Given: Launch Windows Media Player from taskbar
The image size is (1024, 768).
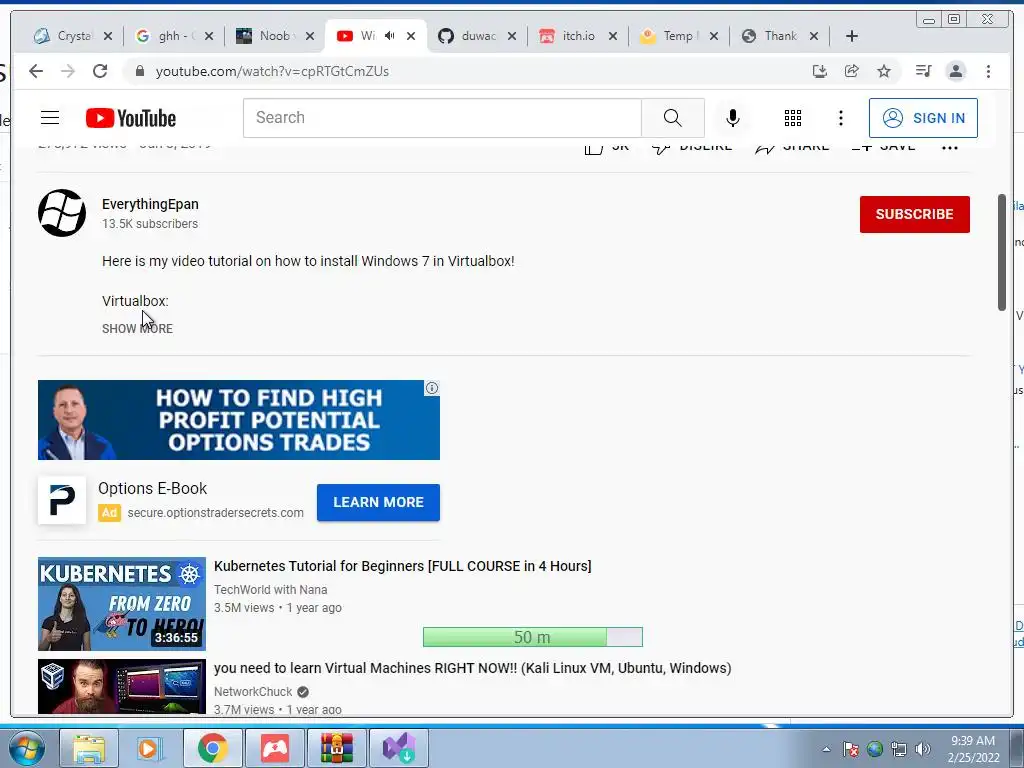Looking at the screenshot, I should 150,748.
